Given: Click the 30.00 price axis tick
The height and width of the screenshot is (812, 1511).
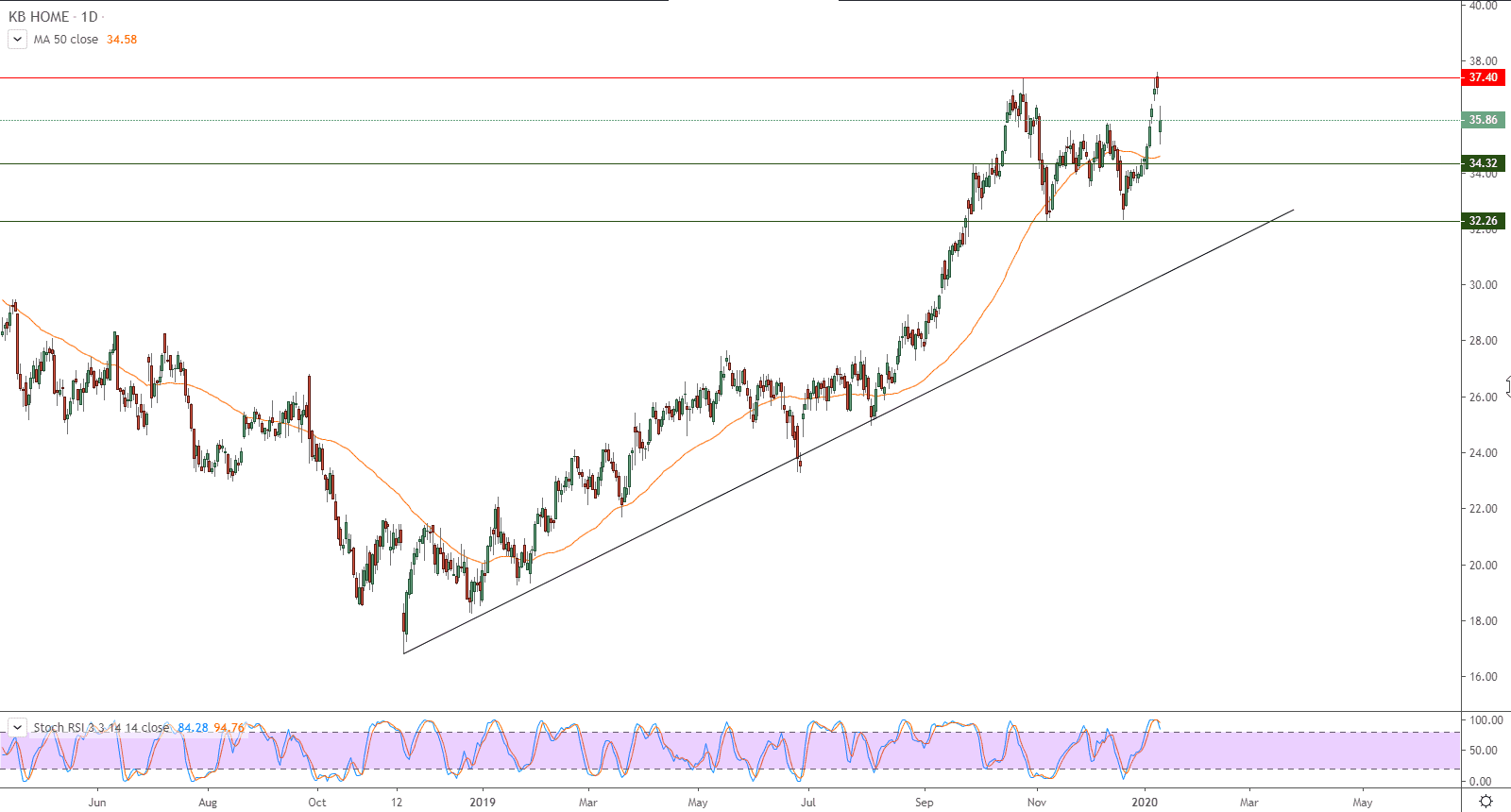Looking at the screenshot, I should (1483, 285).
